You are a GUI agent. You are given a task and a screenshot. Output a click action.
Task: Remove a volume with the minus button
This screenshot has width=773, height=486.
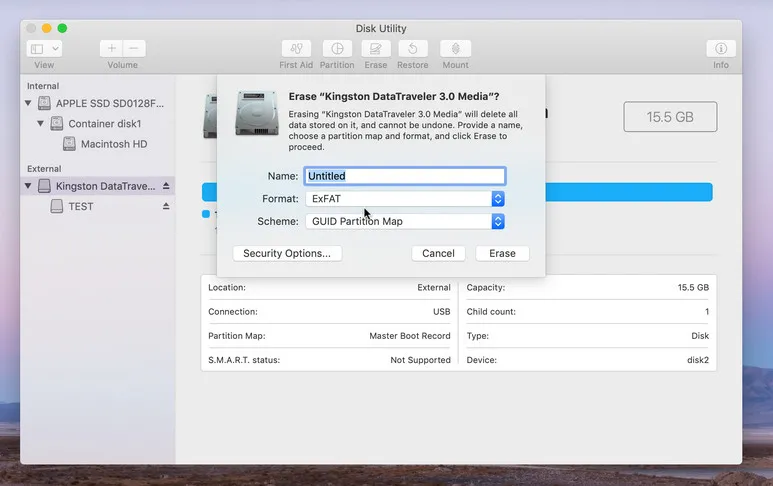134,48
